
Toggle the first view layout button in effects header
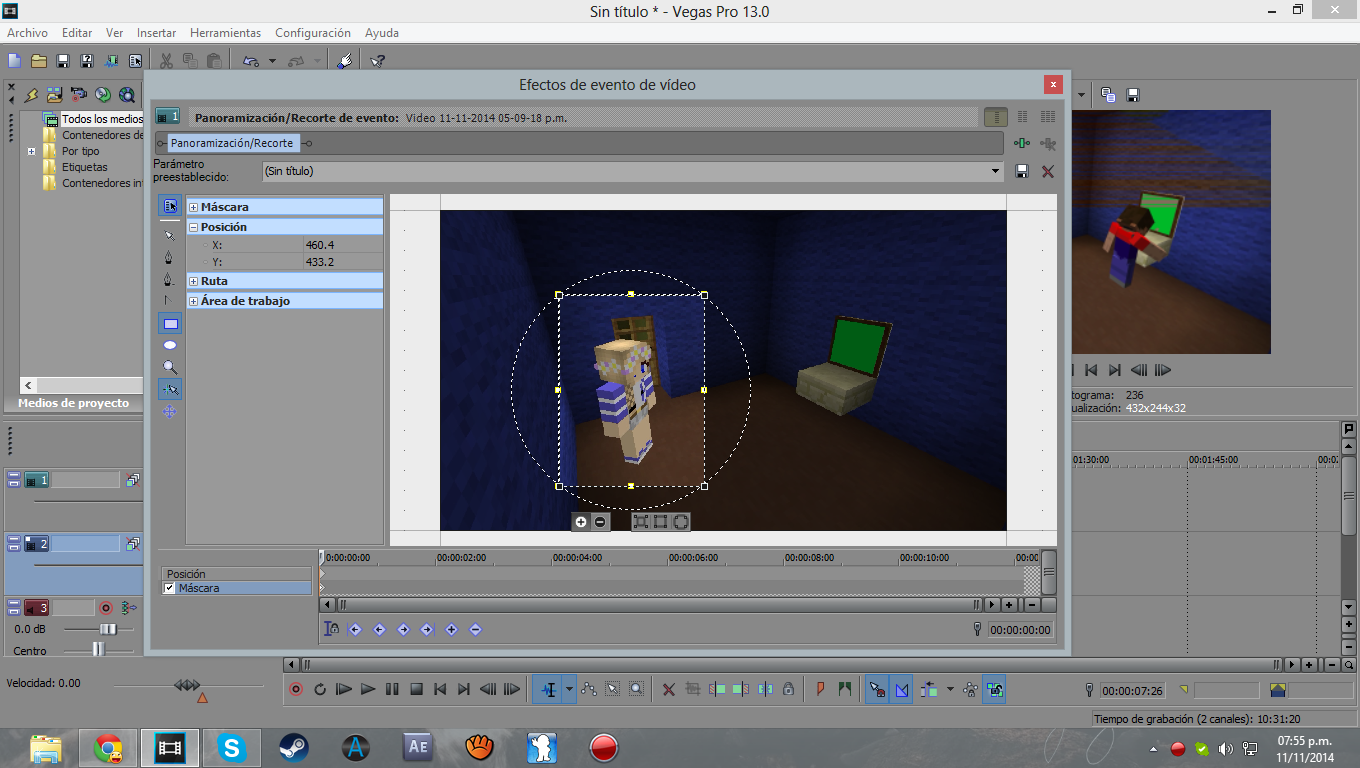click(995, 117)
